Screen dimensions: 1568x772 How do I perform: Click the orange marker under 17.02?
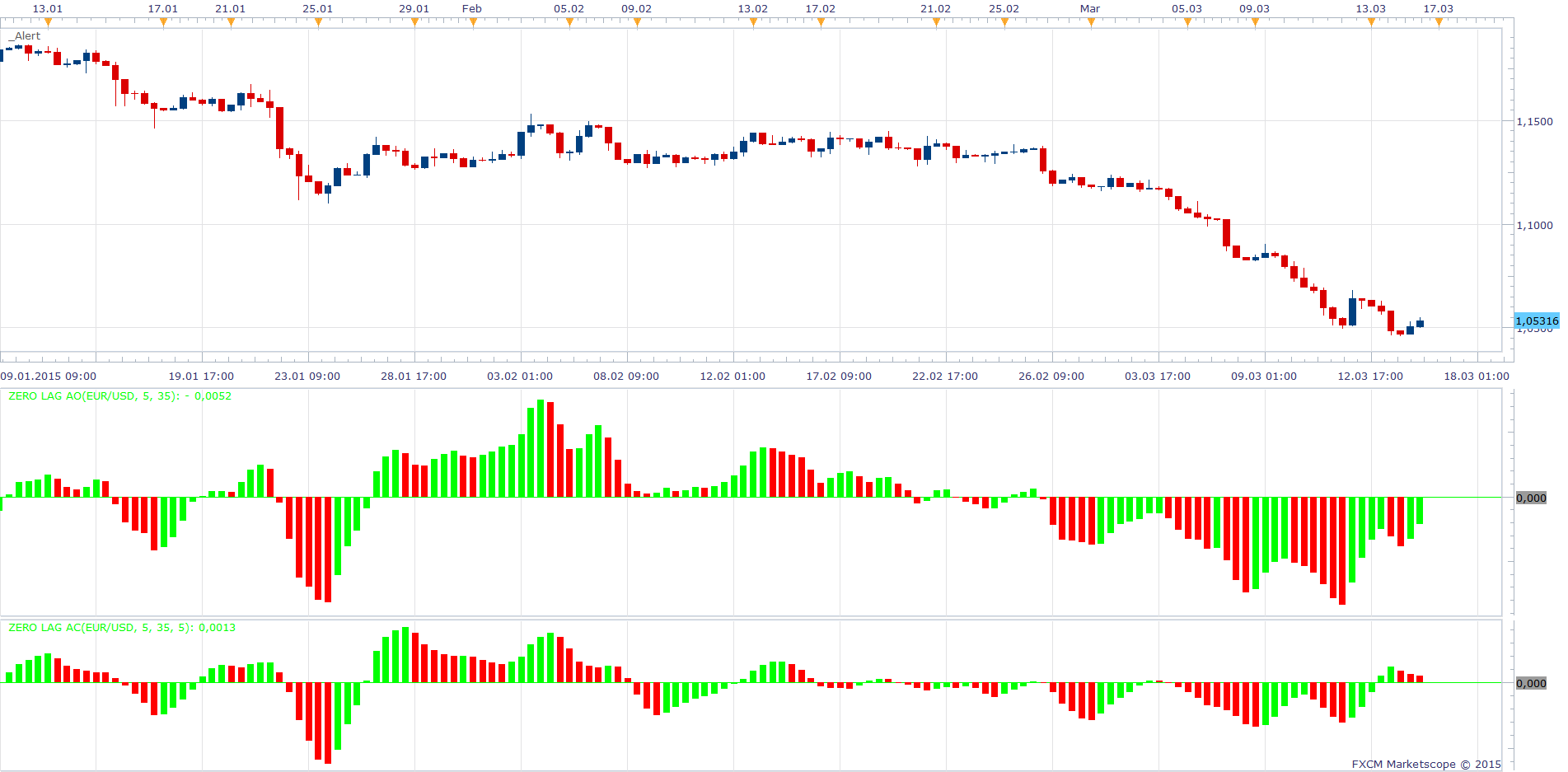(821, 22)
